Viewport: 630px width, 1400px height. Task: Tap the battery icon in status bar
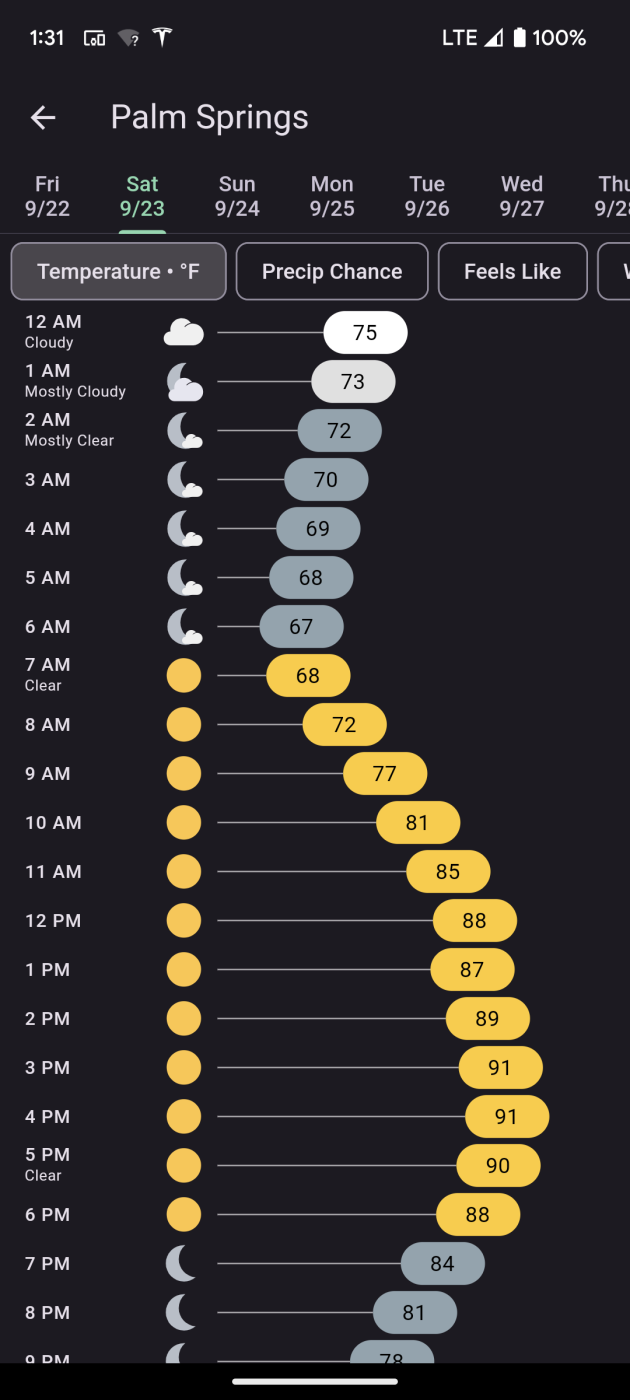(x=519, y=38)
